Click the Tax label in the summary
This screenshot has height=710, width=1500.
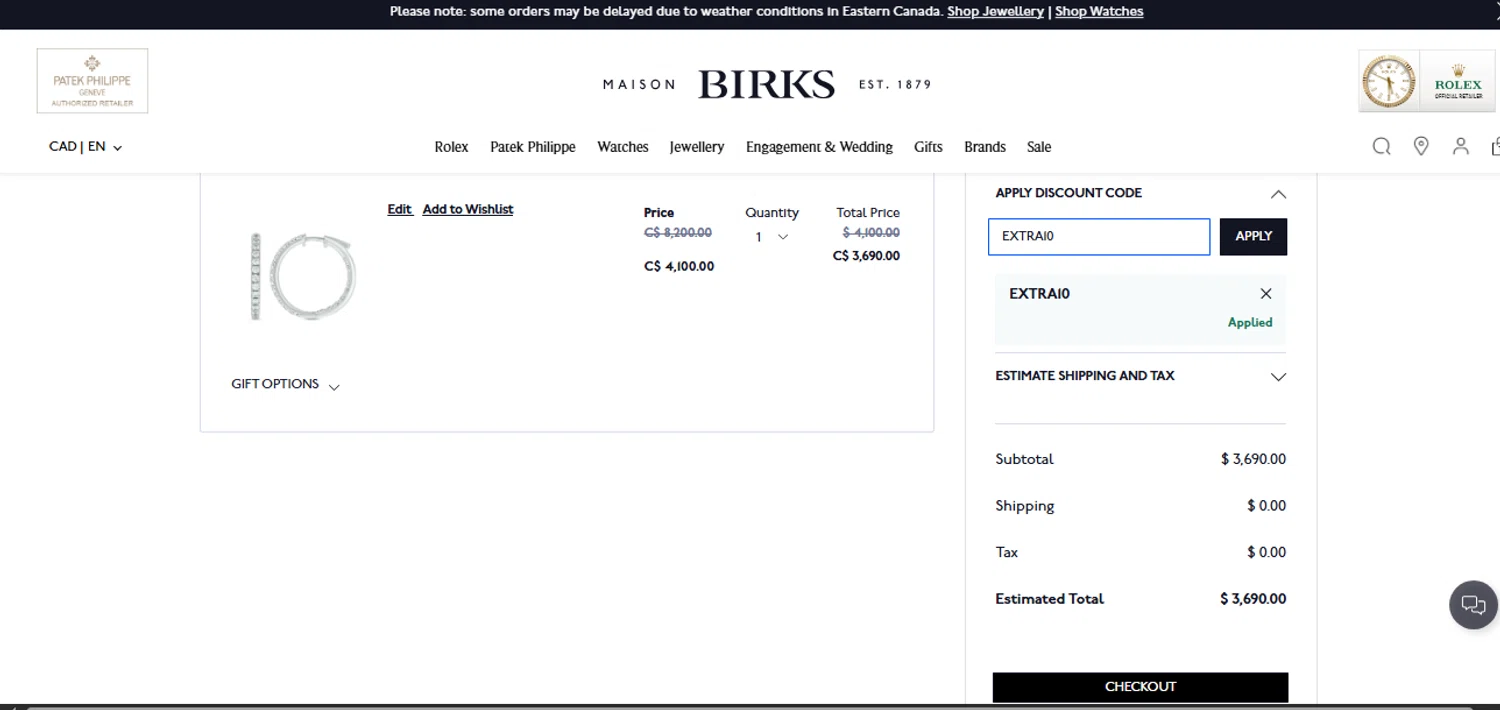1007,552
